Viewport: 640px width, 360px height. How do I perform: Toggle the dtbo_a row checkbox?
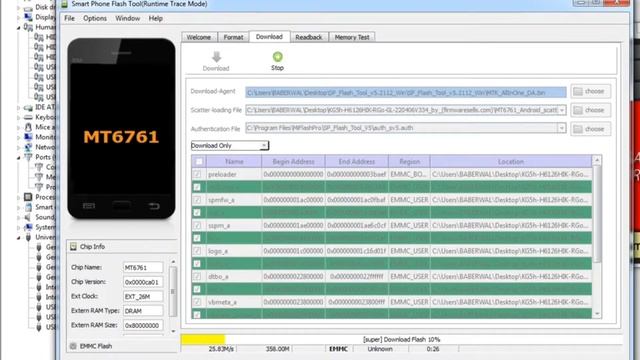point(197,276)
